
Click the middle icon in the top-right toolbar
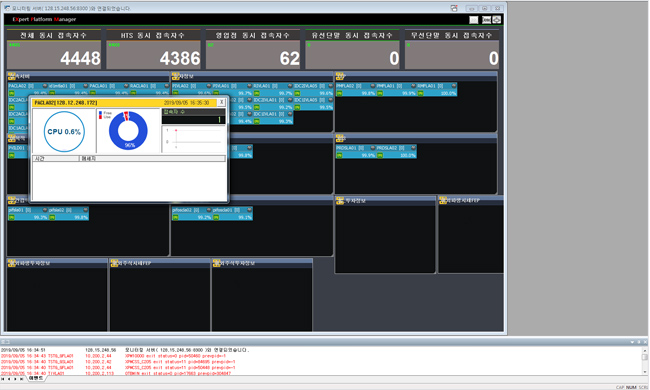pos(486,20)
